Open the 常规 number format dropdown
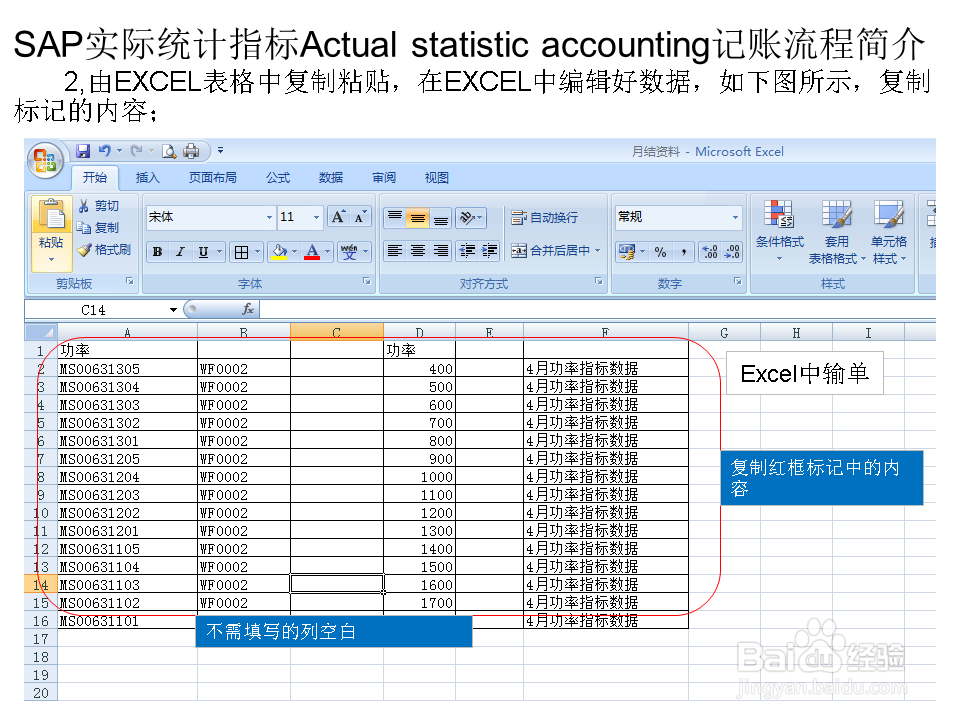This screenshot has width=960, height=720. tap(735, 217)
